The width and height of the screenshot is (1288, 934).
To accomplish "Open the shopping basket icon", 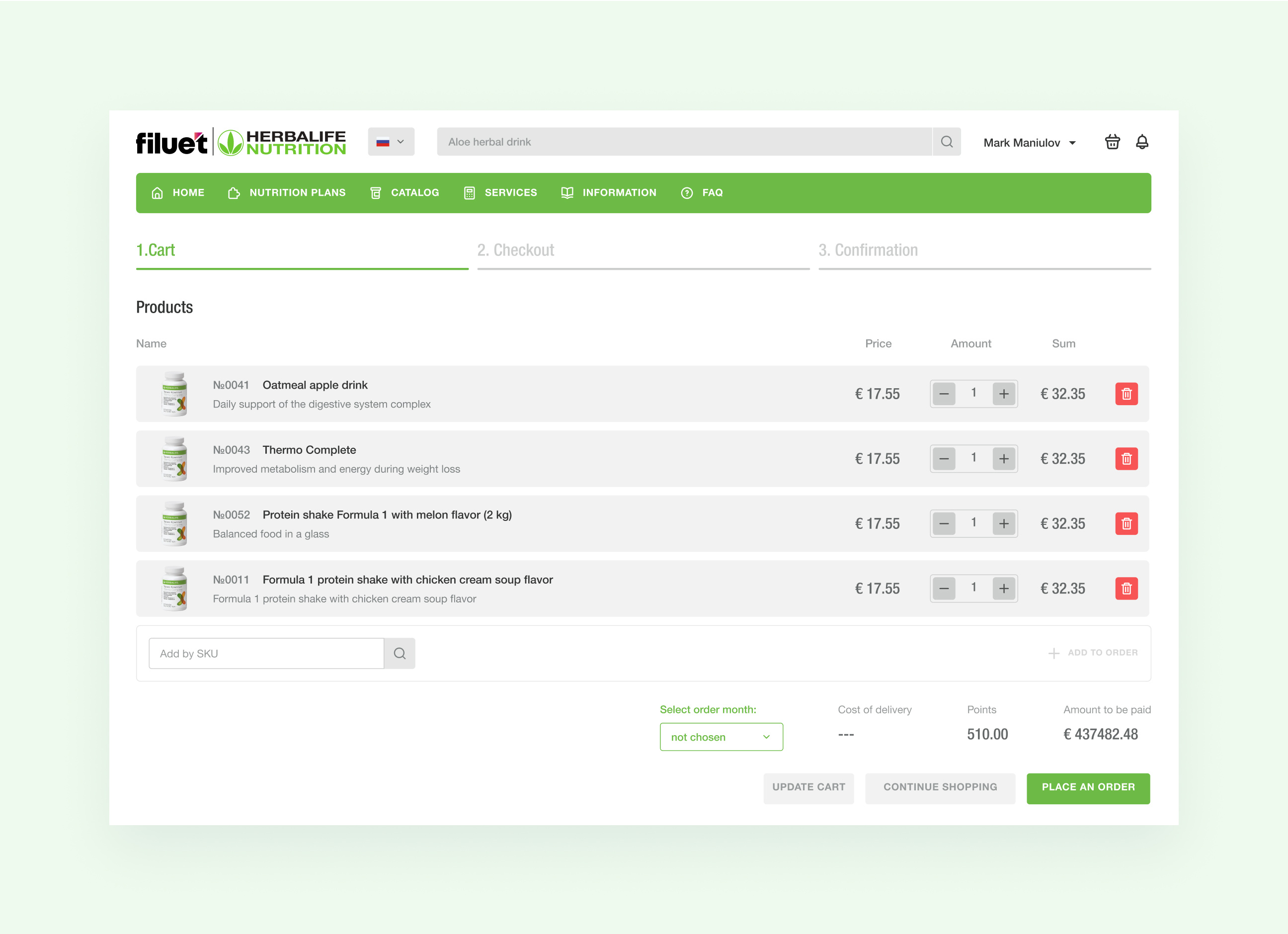I will point(1112,142).
